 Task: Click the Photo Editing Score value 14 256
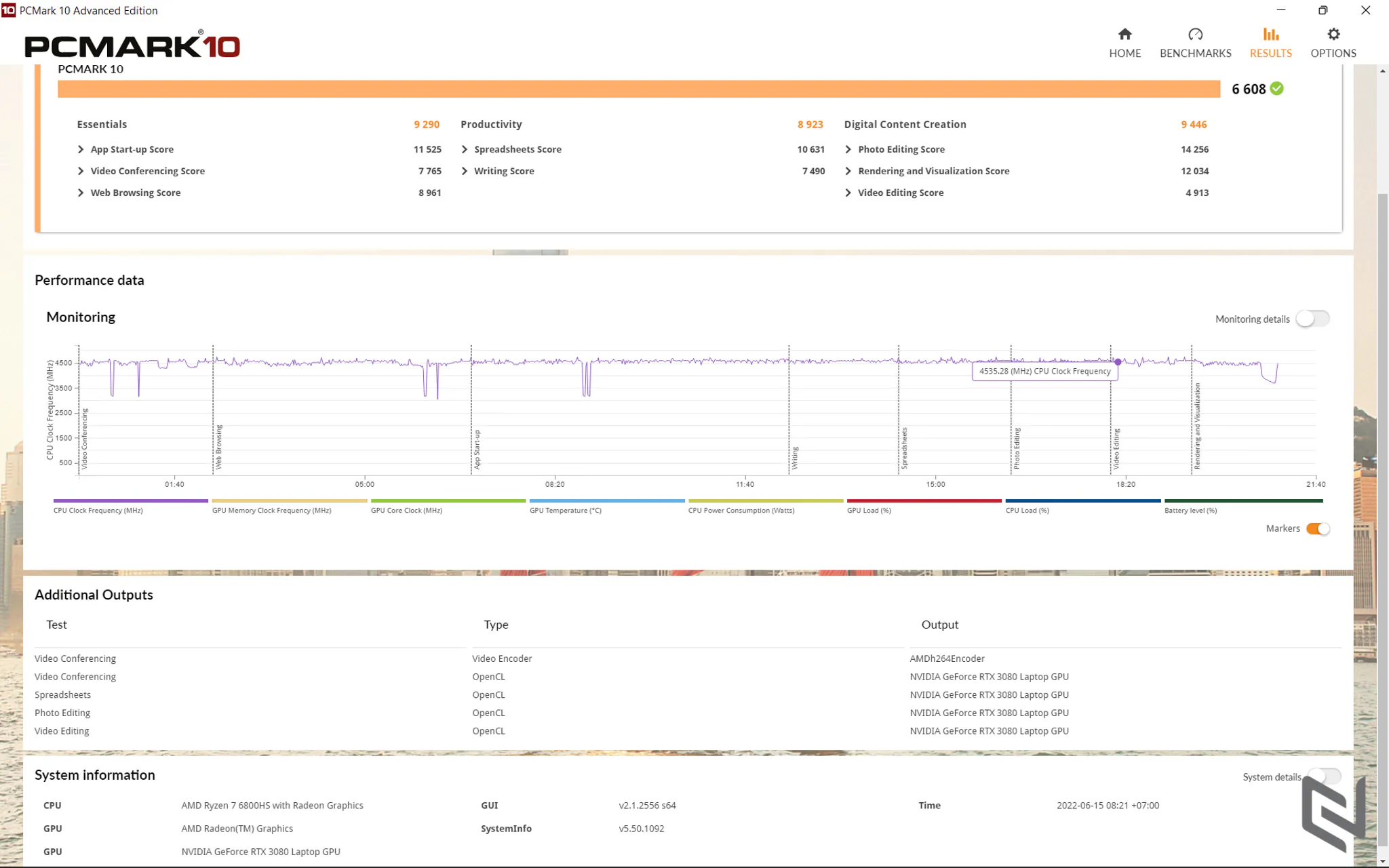point(1194,149)
